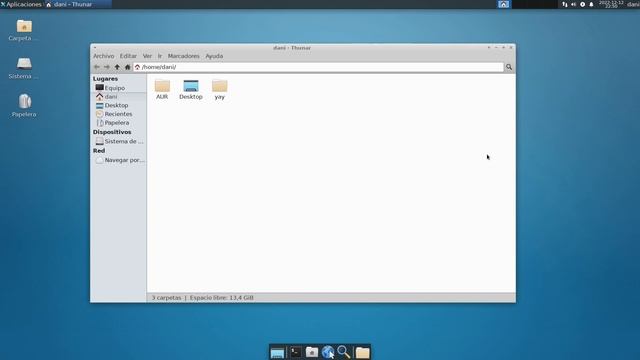Launch the terminal from the dock

coord(296,352)
